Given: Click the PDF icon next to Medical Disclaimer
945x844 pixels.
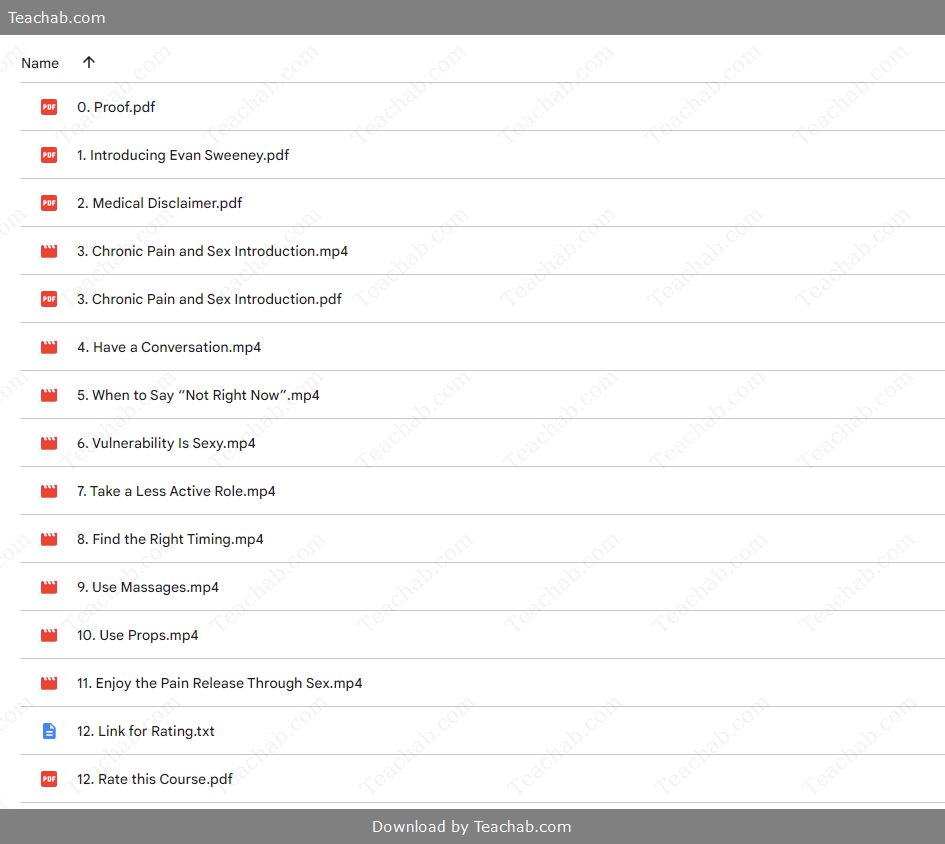Looking at the screenshot, I should tap(49, 203).
